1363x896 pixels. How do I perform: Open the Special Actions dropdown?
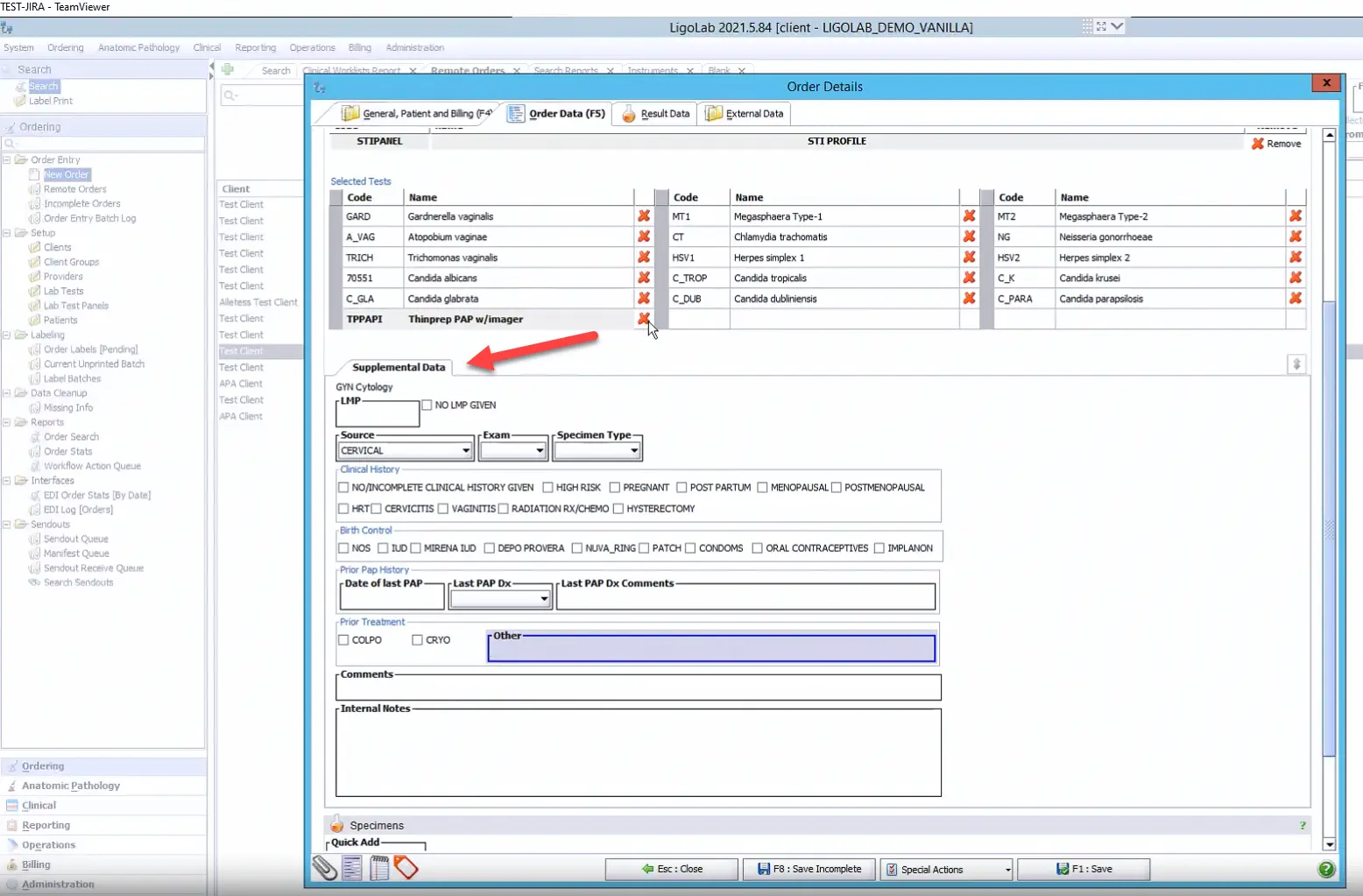point(947,869)
